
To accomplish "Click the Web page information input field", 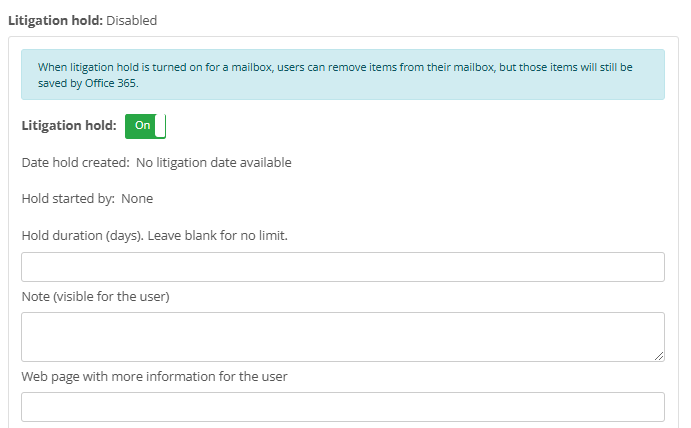I will (x=343, y=406).
